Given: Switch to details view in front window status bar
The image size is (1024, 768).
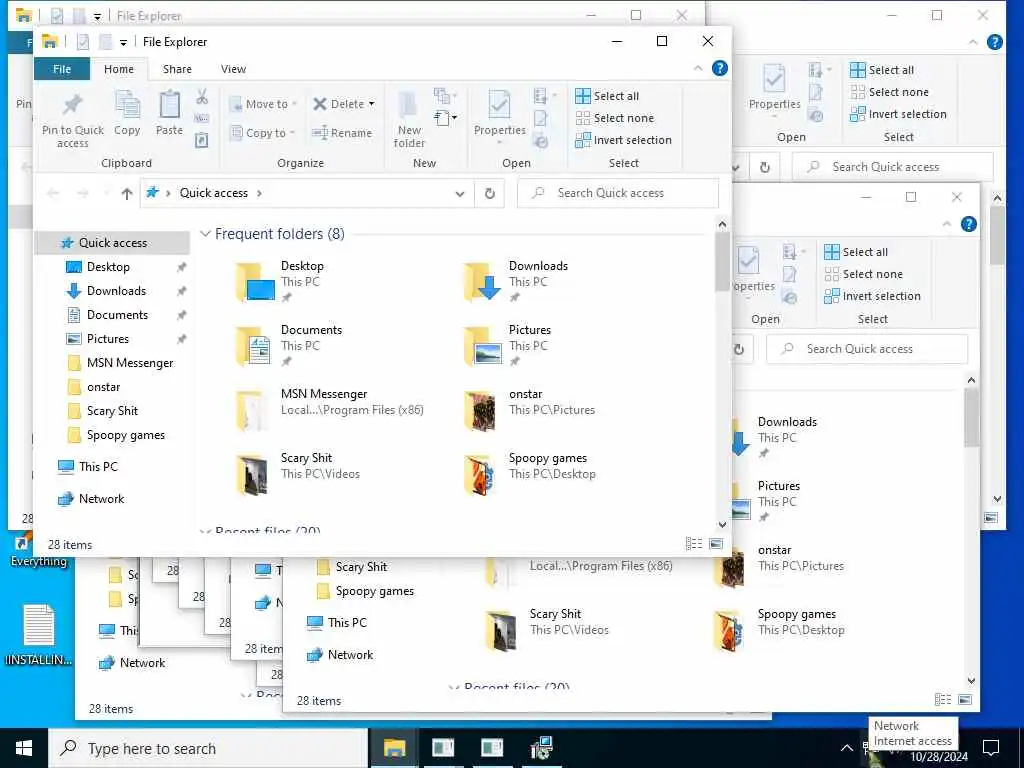Looking at the screenshot, I should [x=694, y=543].
